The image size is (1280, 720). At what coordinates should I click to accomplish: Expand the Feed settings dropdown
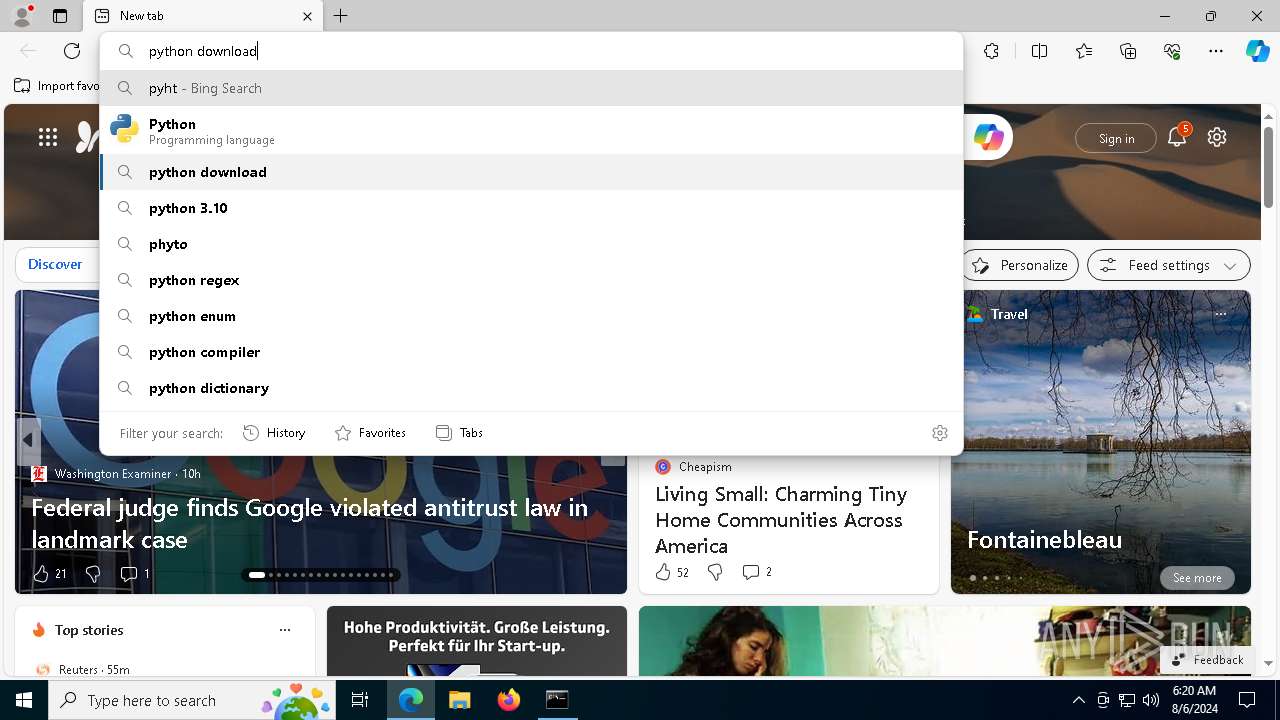coord(1169,265)
